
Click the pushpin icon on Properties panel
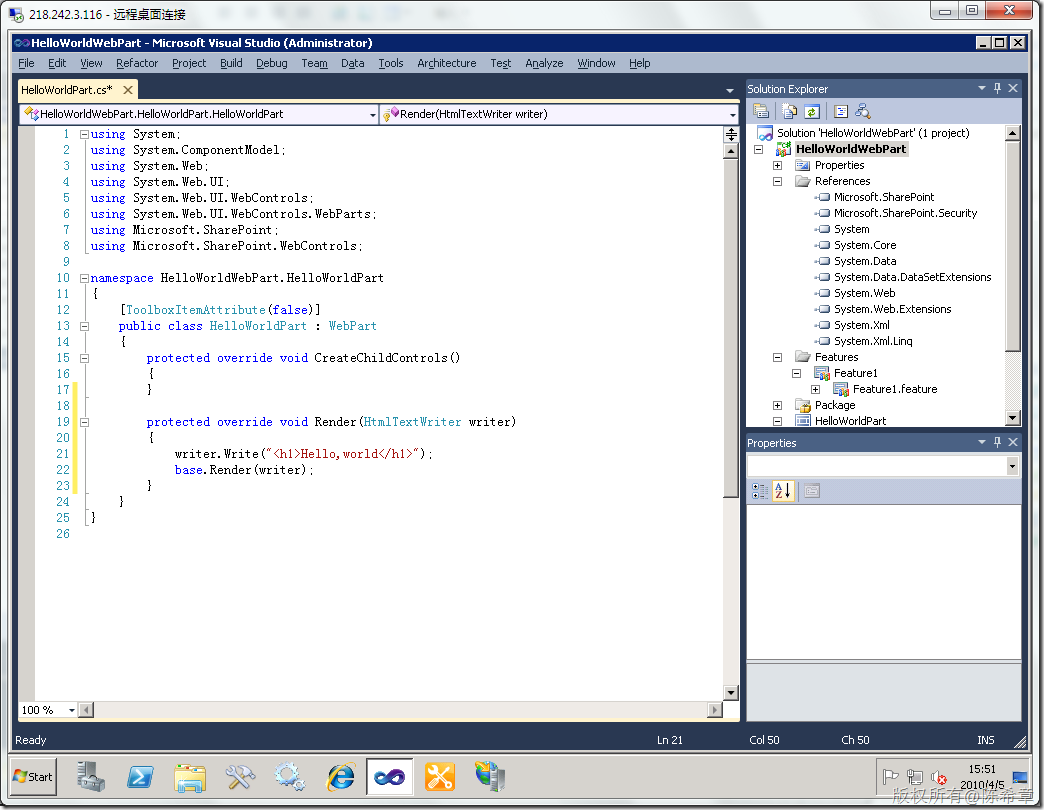[997, 442]
